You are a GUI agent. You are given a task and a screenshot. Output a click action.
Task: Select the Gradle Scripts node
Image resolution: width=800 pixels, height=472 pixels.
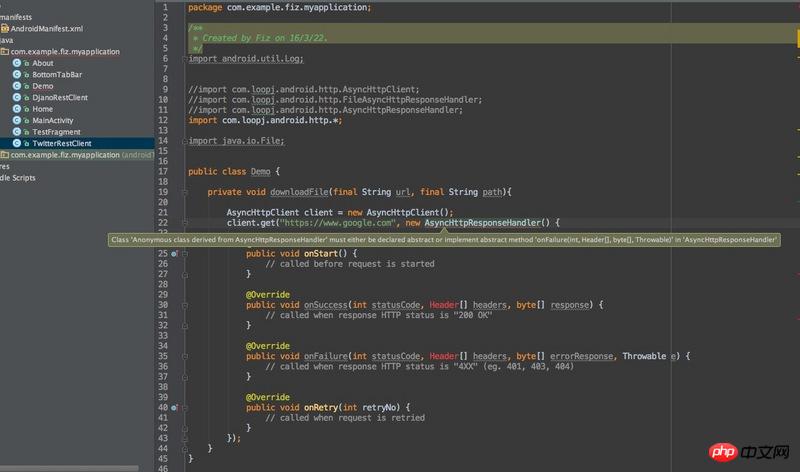(18, 178)
